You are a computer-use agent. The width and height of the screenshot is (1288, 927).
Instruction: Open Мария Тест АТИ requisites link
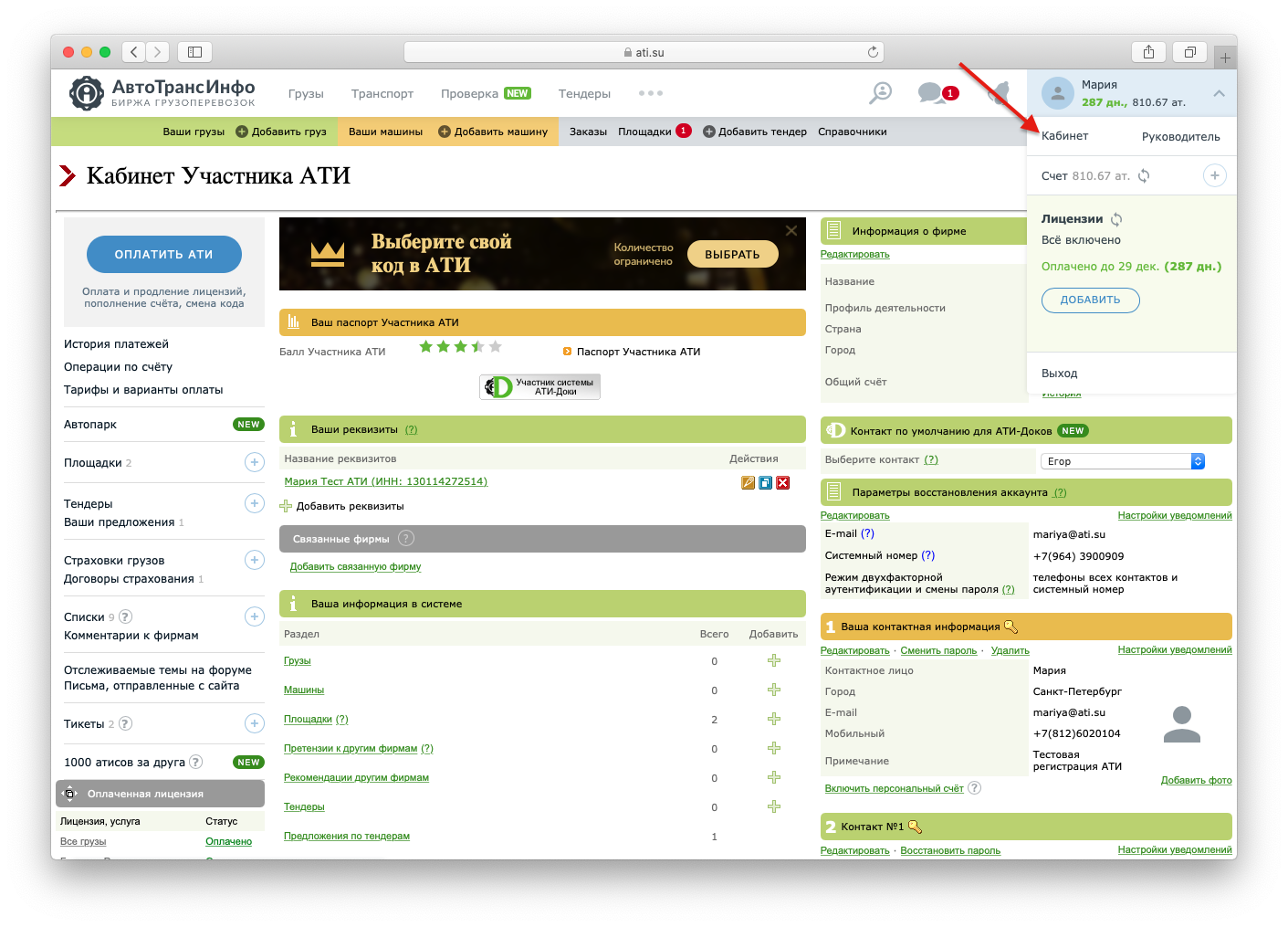click(386, 481)
